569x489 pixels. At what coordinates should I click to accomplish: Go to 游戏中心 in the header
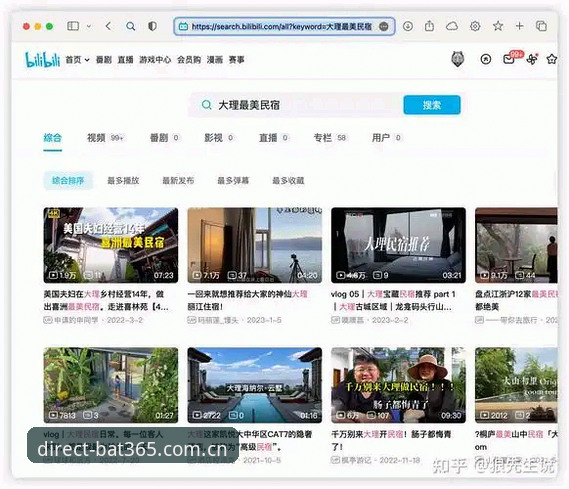[155, 59]
